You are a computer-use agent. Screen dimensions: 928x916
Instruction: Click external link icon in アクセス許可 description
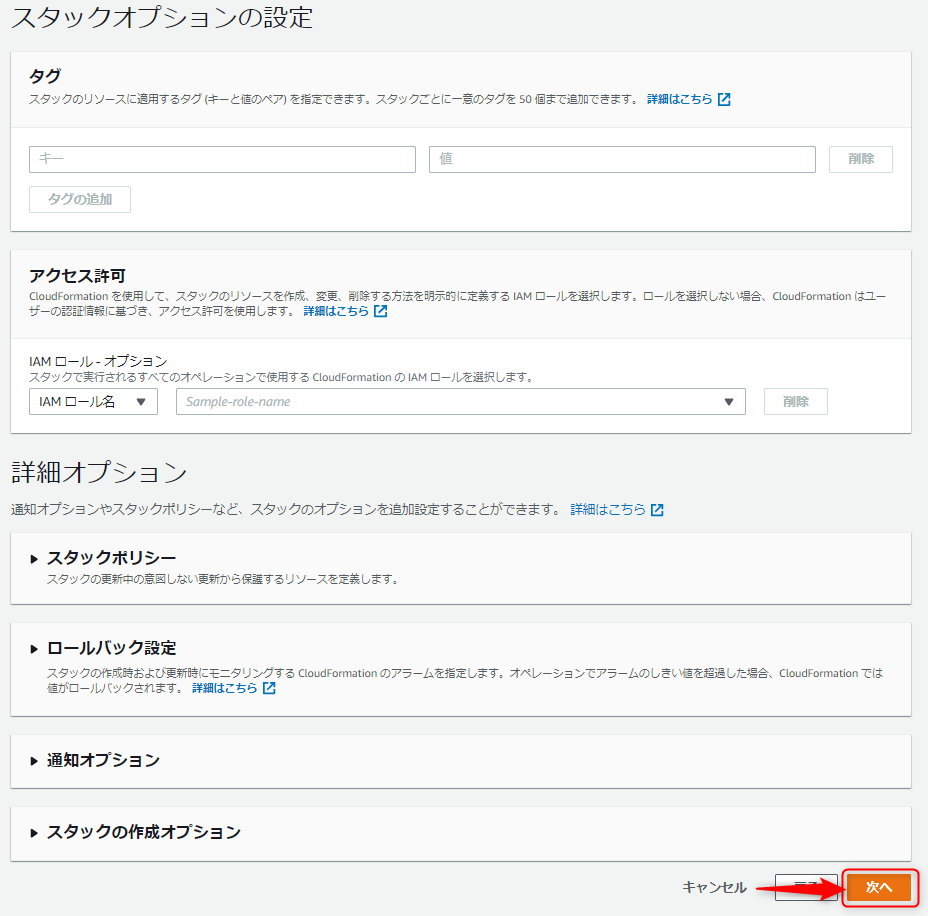pos(381,311)
